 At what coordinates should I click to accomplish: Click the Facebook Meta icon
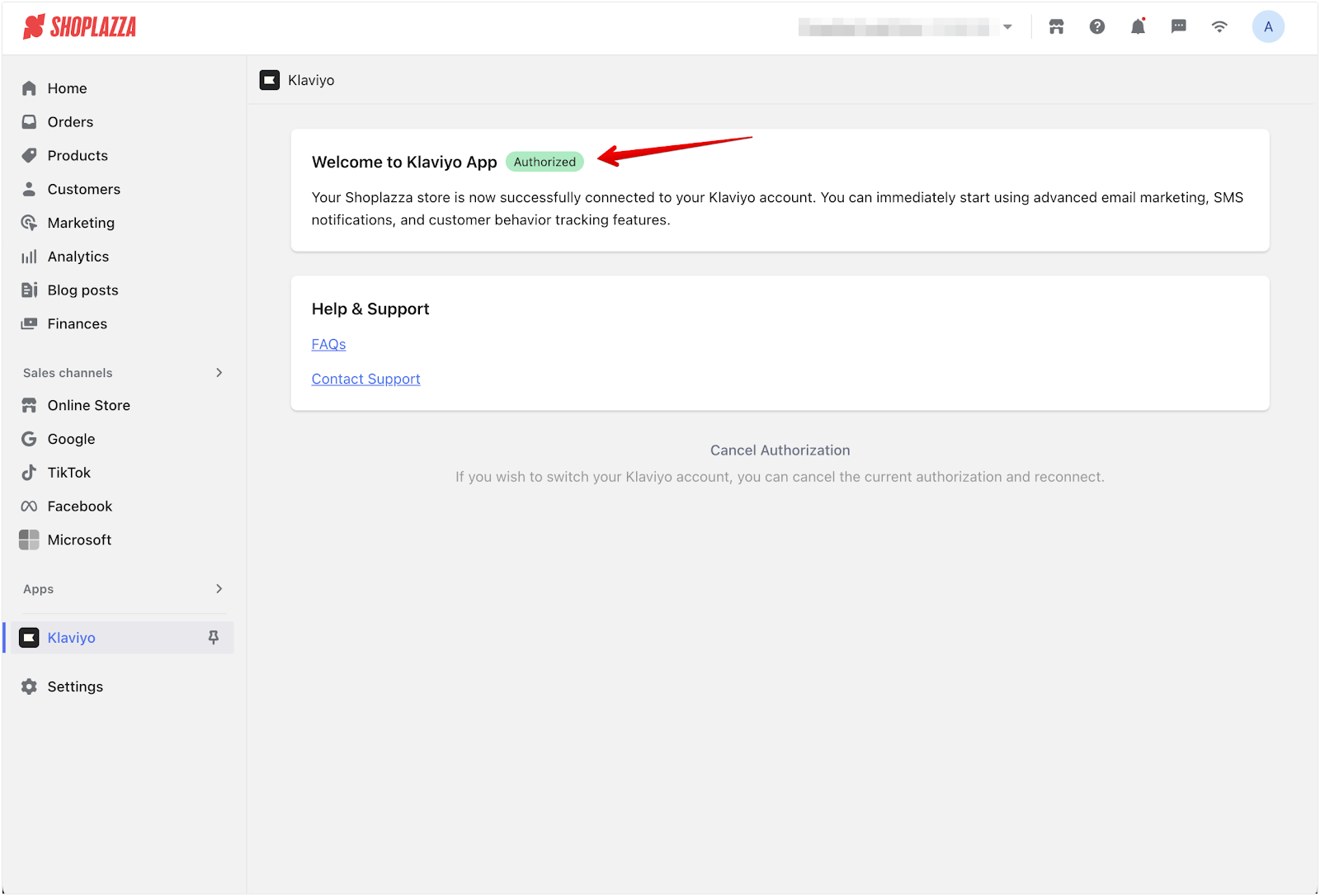(x=29, y=507)
